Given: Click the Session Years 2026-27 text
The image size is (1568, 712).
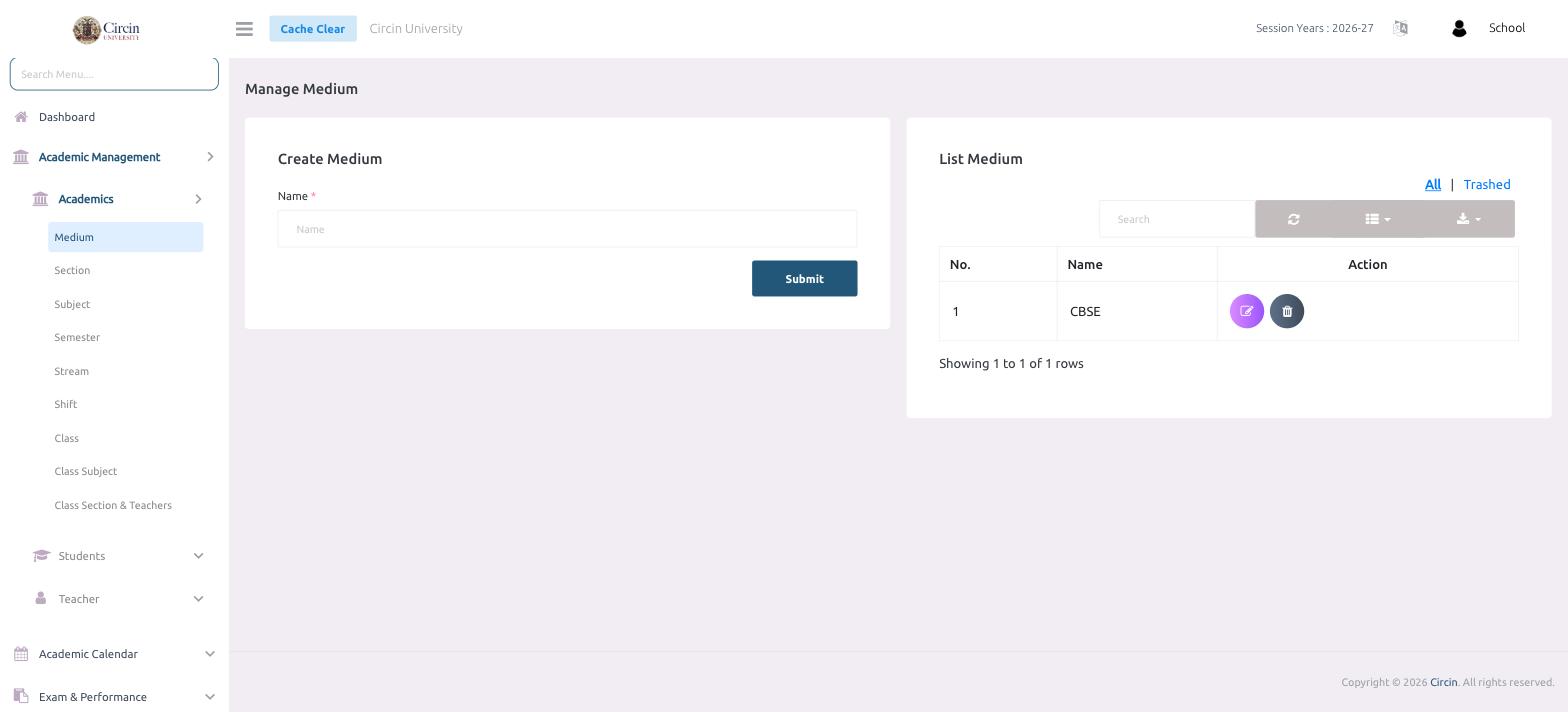Looking at the screenshot, I should click(x=1315, y=28).
